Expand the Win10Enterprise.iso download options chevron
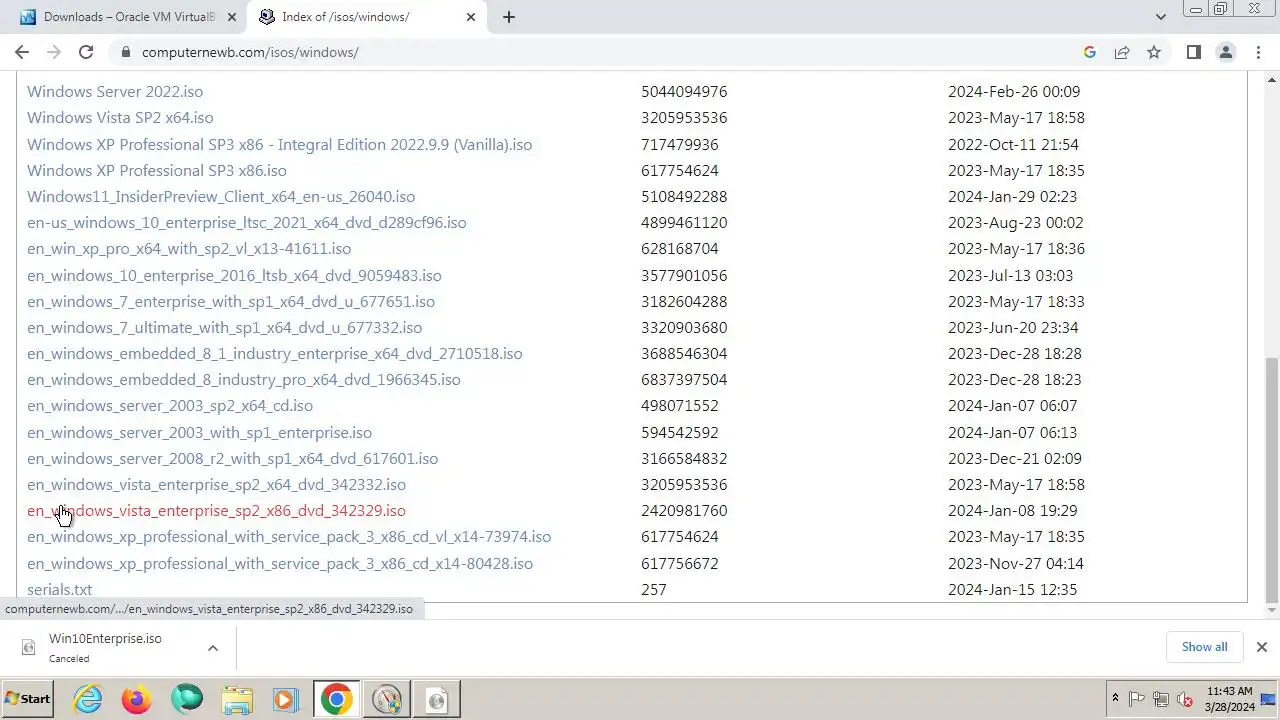This screenshot has height=720, width=1280. pyautogui.click(x=213, y=648)
